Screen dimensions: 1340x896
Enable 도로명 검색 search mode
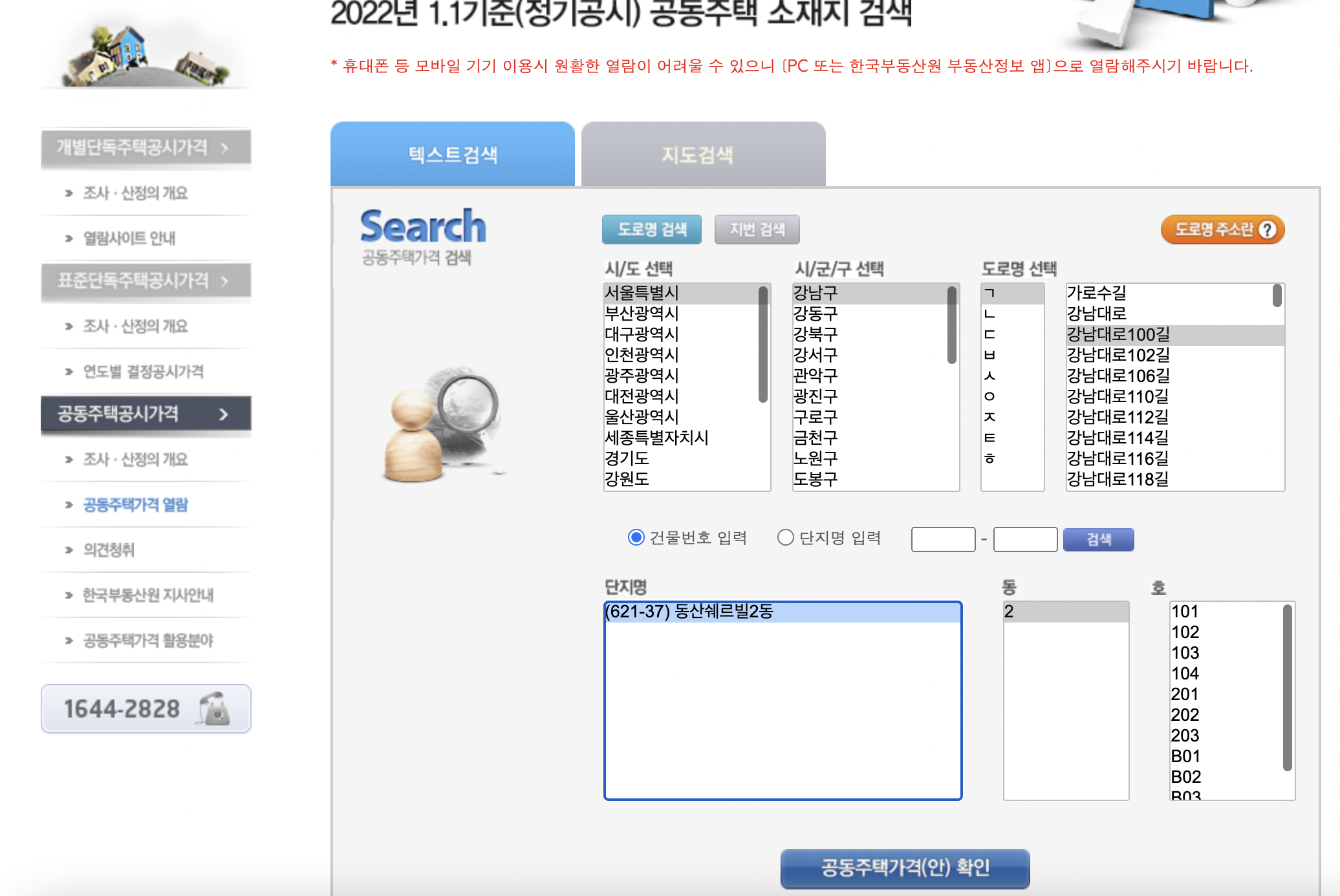651,229
